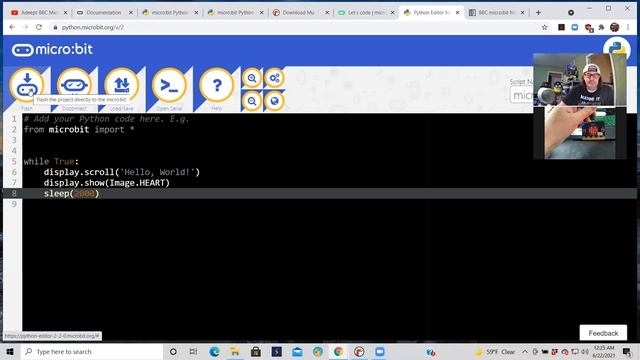Image resolution: width=640 pixels, height=360 pixels.
Task: Click the 'from microbit import *' line
Action: [79, 130]
